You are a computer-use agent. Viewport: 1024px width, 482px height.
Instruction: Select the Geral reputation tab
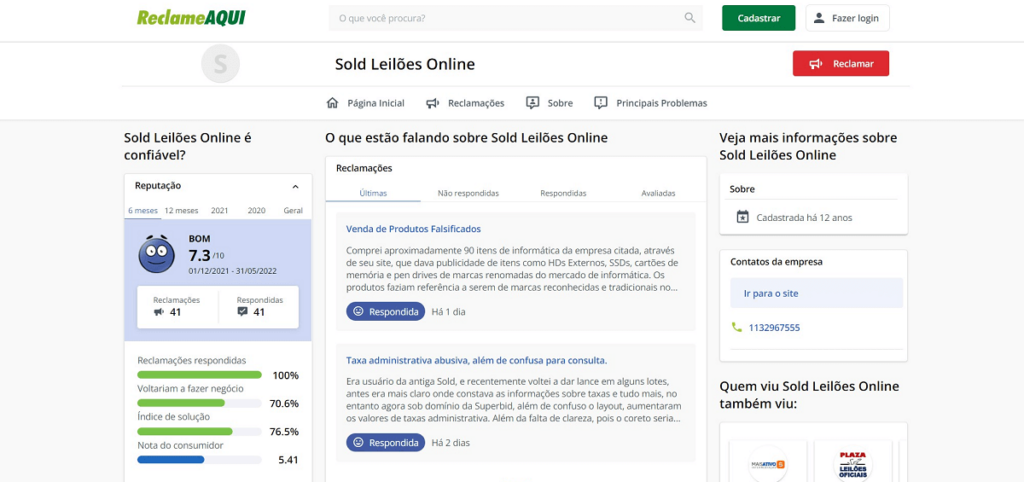click(x=293, y=211)
